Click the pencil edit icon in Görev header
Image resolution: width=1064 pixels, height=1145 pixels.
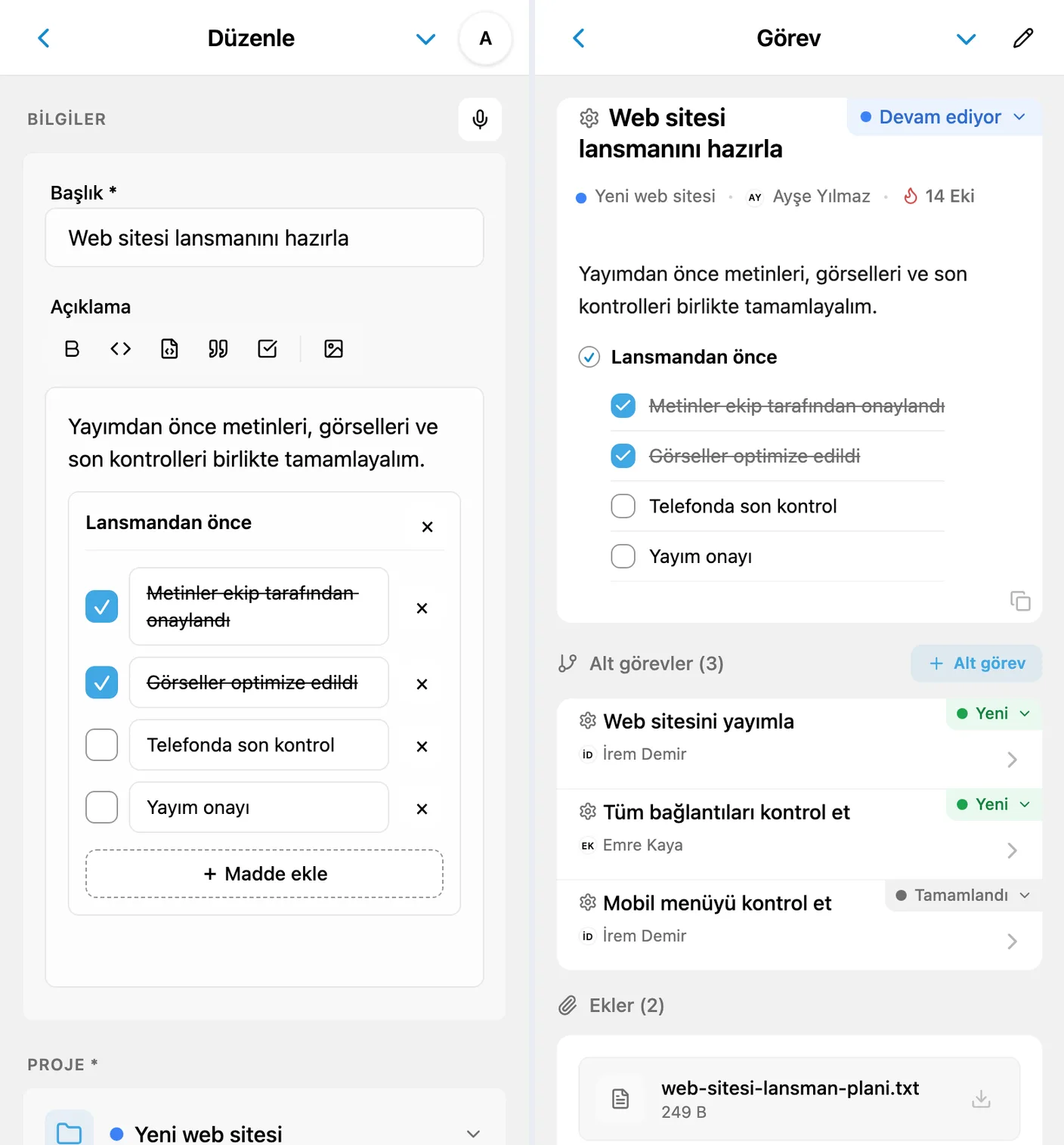pos(1023,38)
